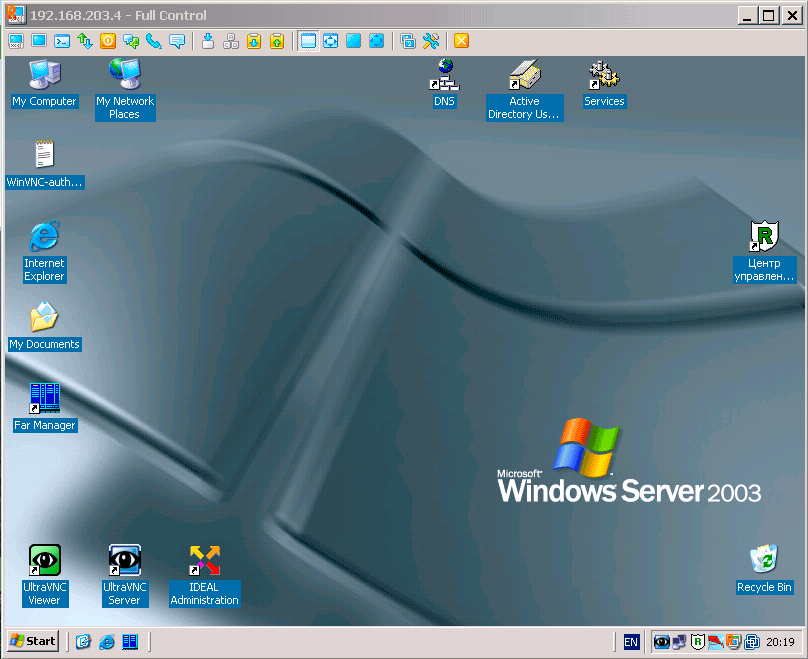This screenshot has height=659, width=808.
Task: Click the 20:19 tray clock
Action: click(780, 642)
